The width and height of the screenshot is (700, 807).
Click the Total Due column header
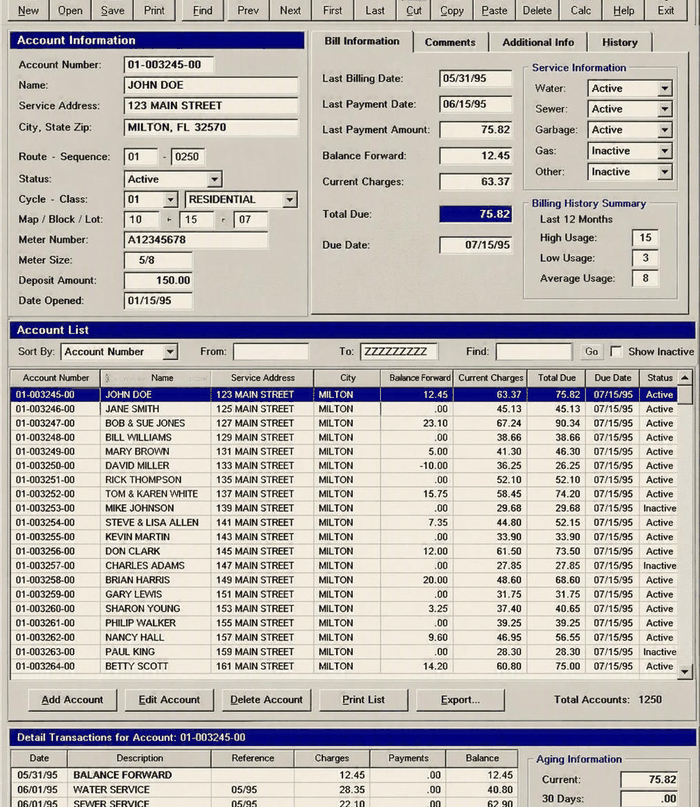coord(556,378)
